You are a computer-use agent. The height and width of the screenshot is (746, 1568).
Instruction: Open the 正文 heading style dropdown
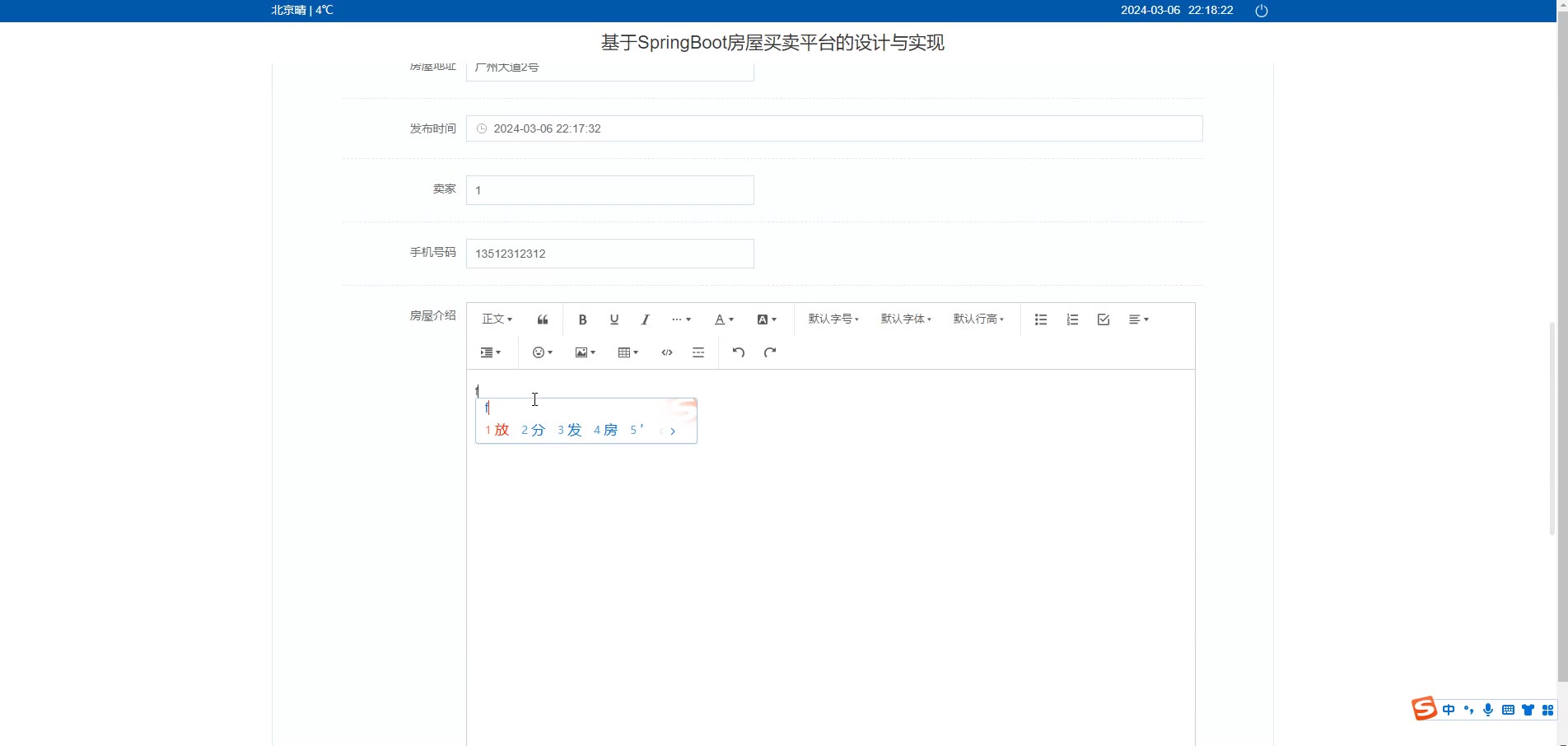point(497,319)
